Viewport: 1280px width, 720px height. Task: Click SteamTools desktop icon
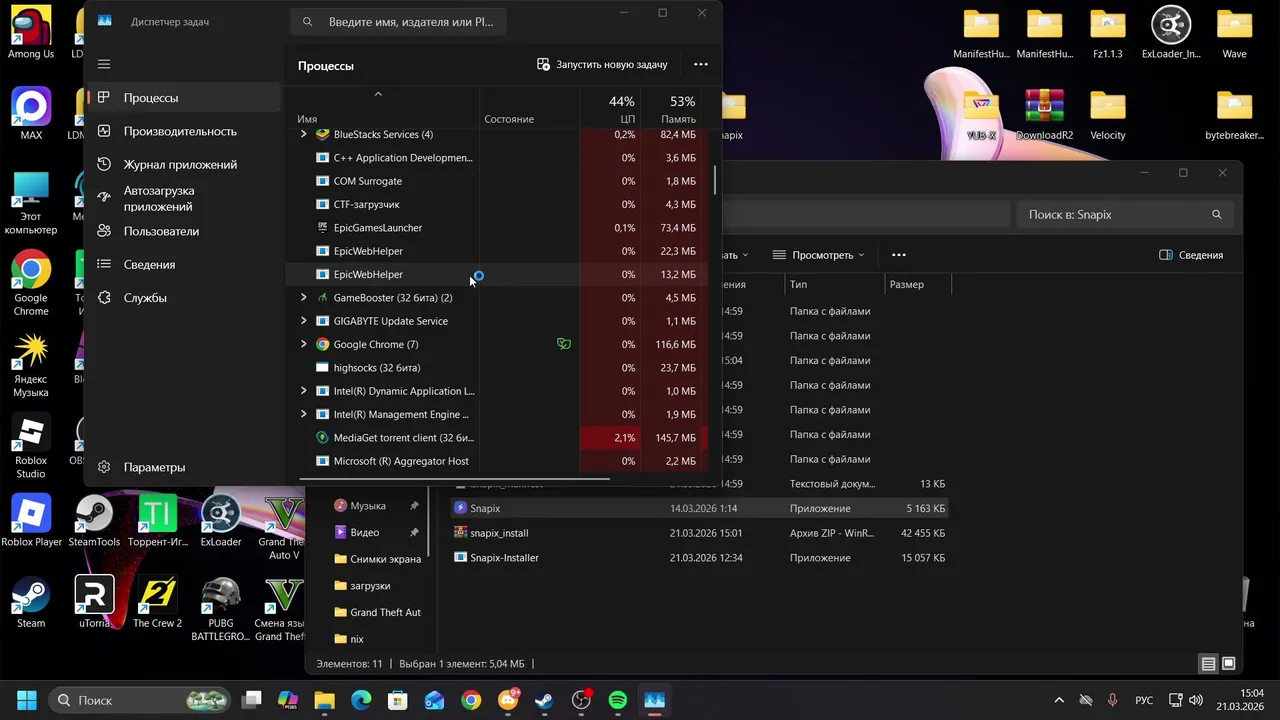click(x=94, y=521)
